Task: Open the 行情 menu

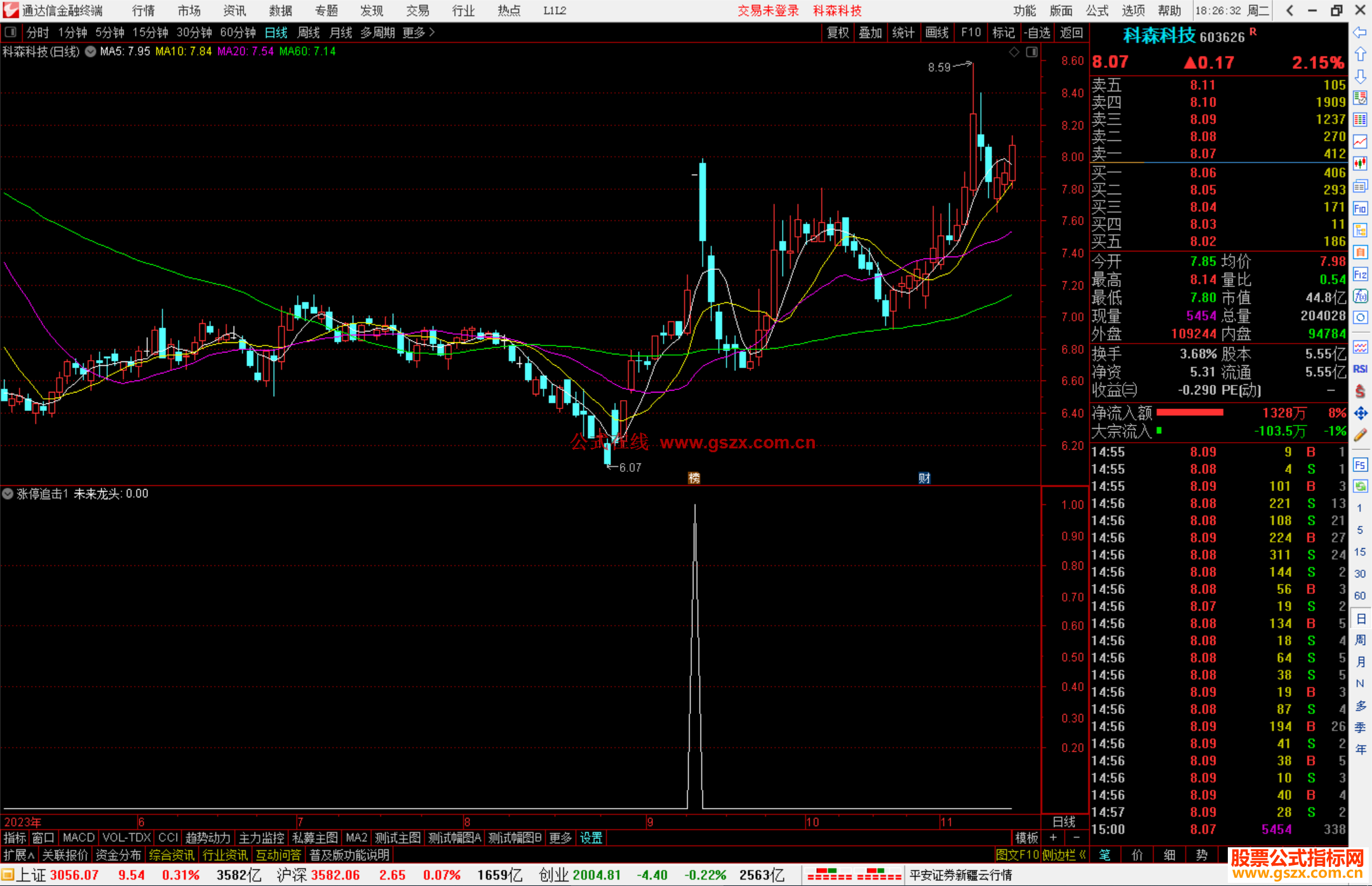Action: 144,11
